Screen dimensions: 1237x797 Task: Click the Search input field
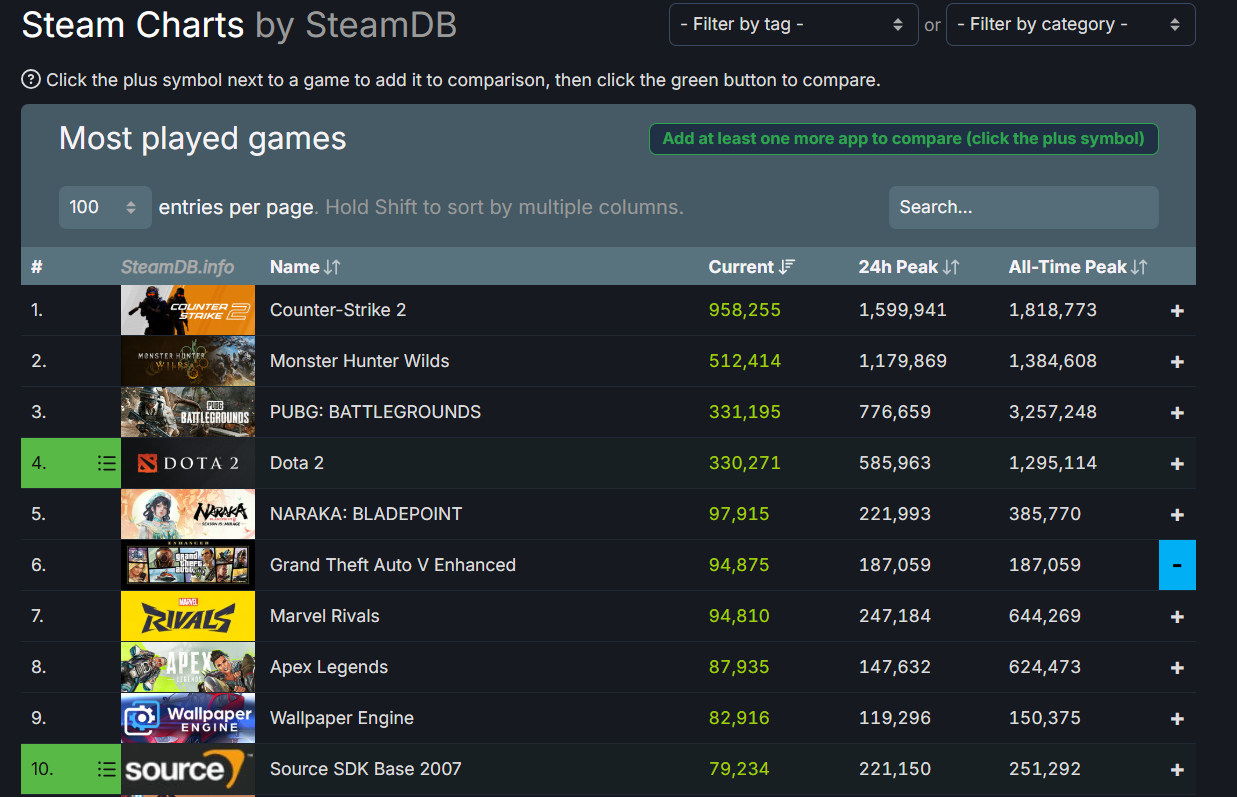point(1023,207)
